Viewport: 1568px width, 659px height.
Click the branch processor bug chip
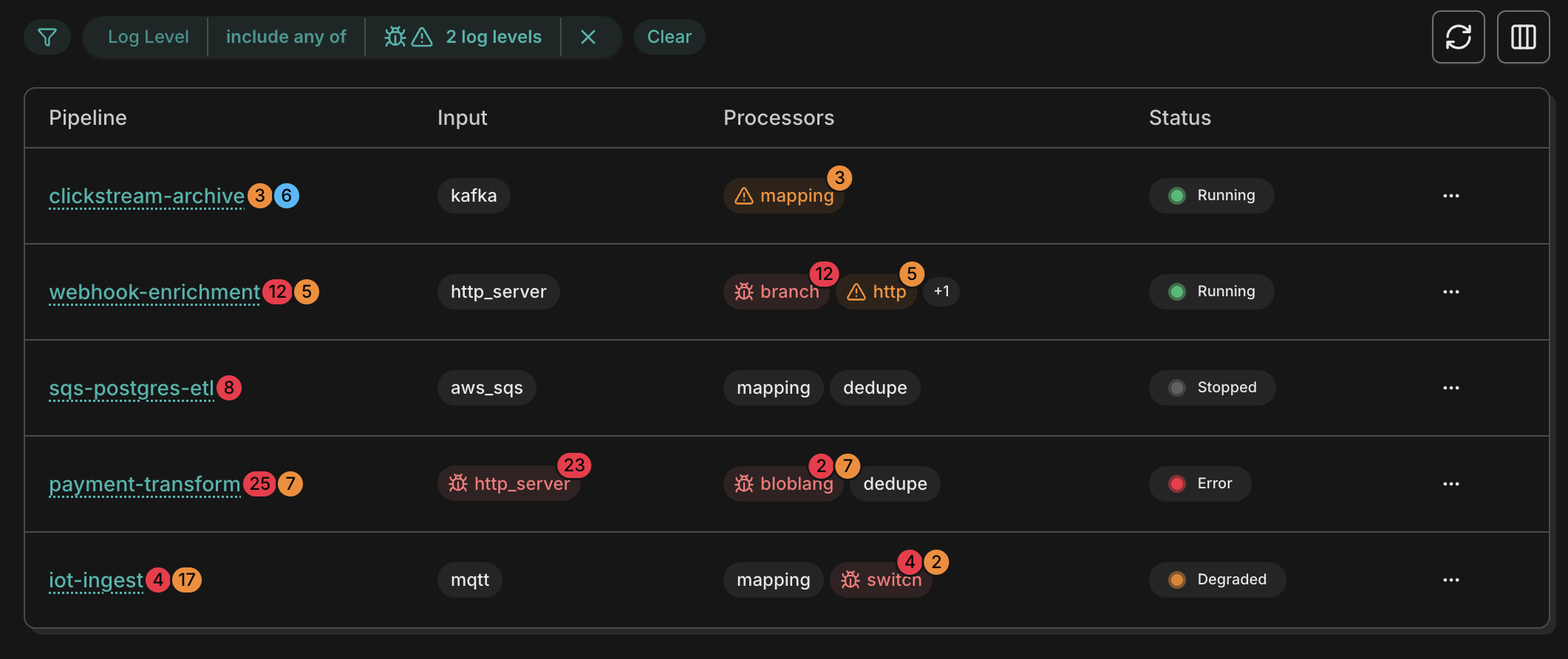777,292
